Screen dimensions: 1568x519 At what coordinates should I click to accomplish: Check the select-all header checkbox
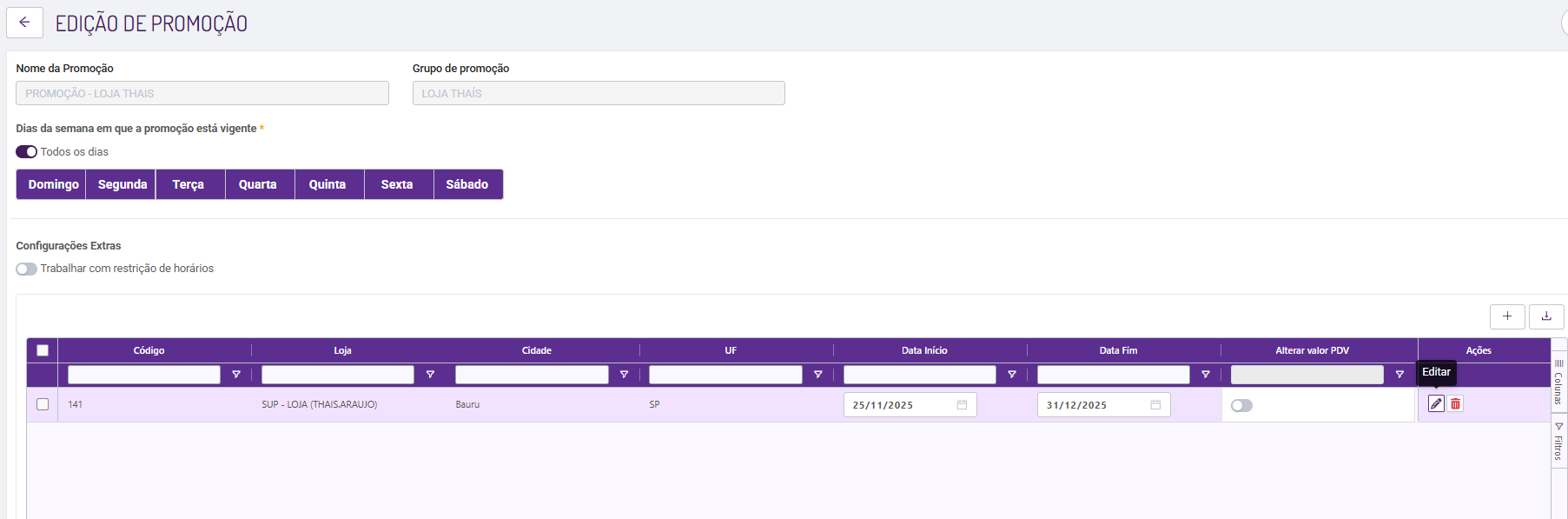point(43,350)
